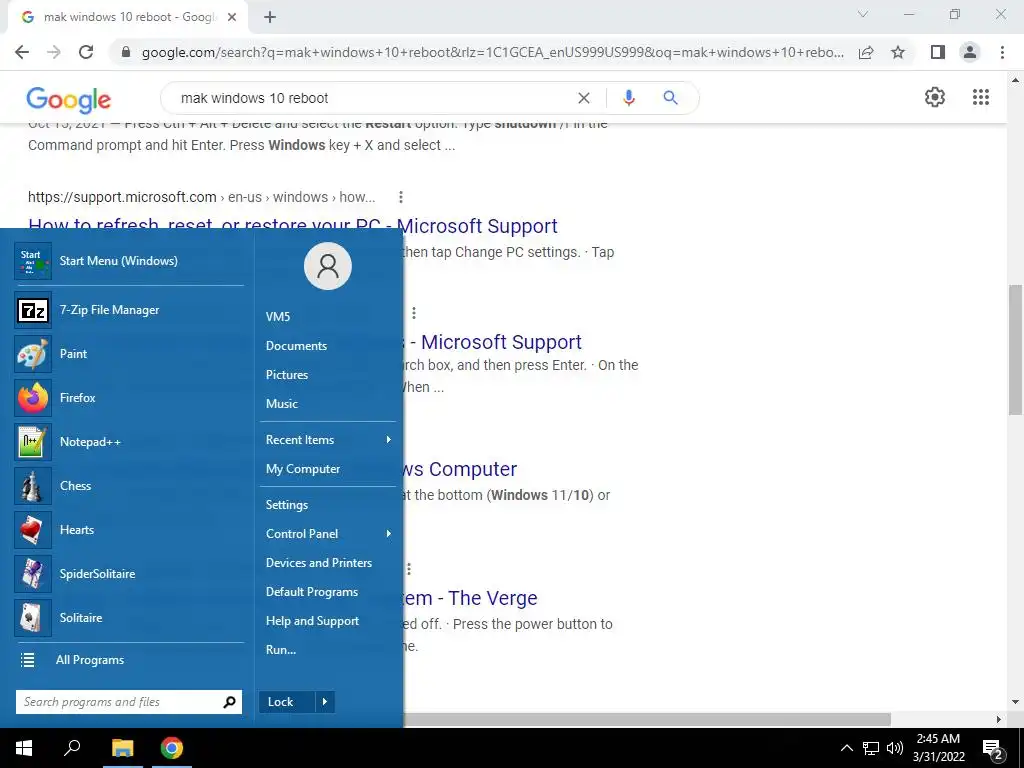1024x768 pixels.
Task: Open Documents from start menu
Action: click(296, 346)
